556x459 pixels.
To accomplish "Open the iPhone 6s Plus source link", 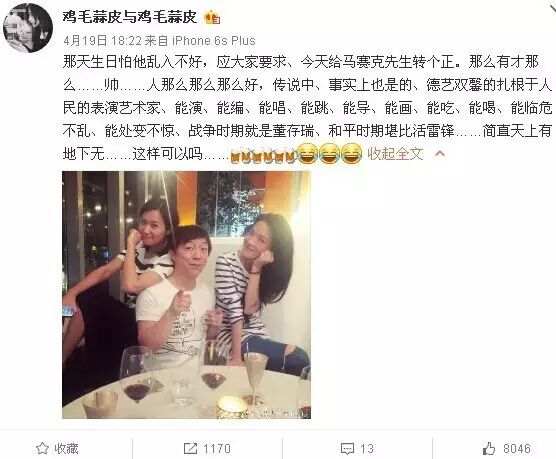I will (214, 41).
